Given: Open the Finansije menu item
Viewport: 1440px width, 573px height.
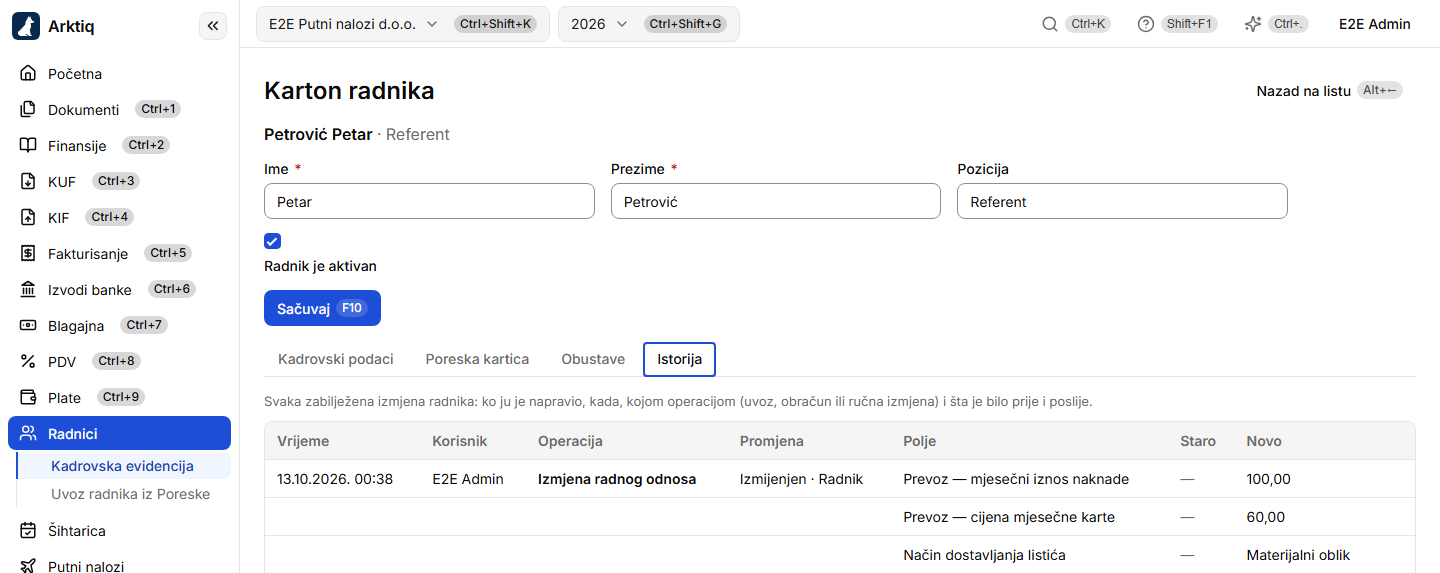Looking at the screenshot, I should tap(119, 146).
